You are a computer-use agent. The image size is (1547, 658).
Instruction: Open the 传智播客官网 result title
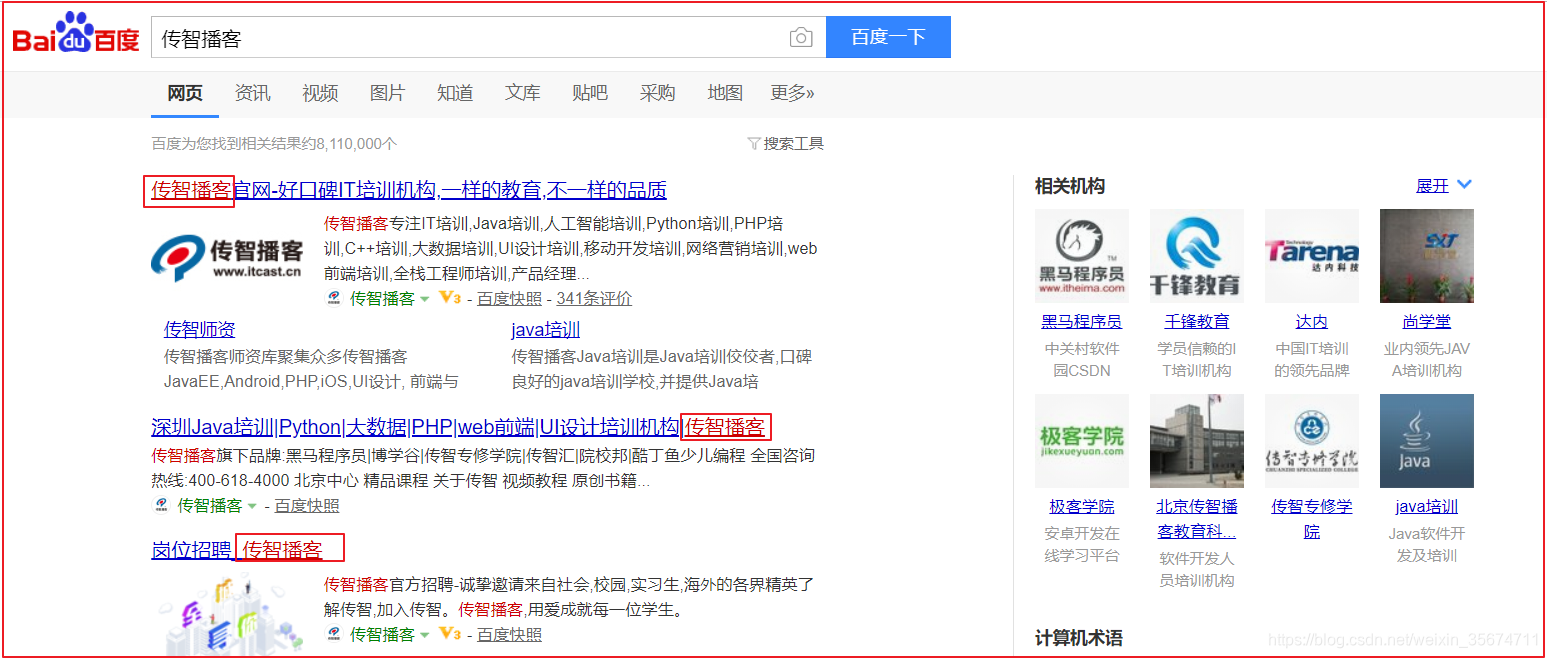[x=409, y=190]
